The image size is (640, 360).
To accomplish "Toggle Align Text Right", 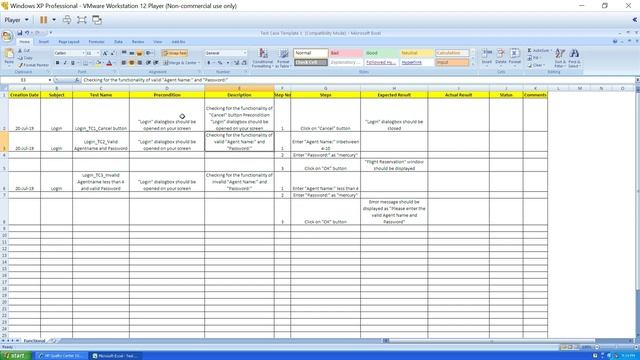I will pos(140,63).
